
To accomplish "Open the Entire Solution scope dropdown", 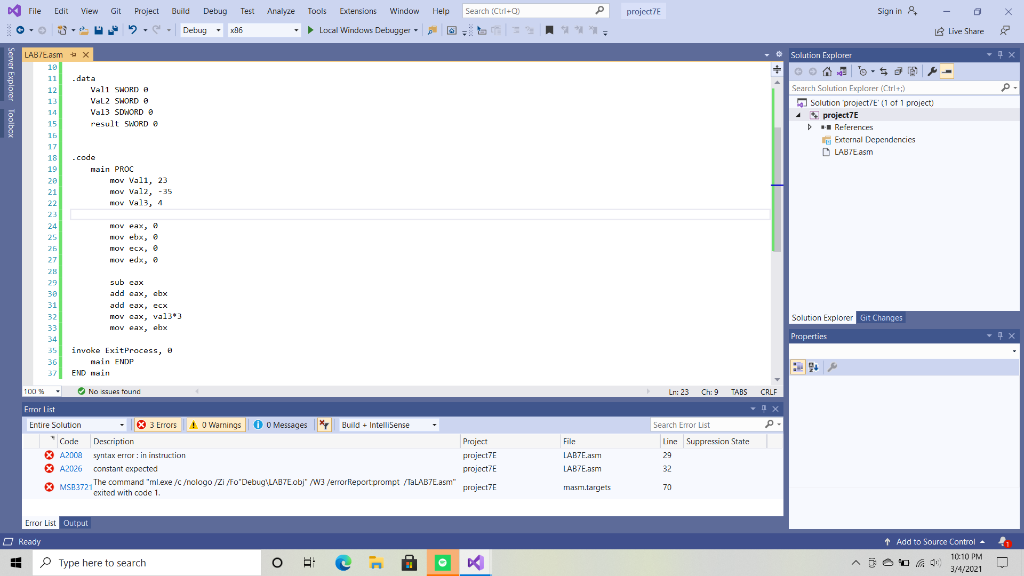I will [76, 424].
